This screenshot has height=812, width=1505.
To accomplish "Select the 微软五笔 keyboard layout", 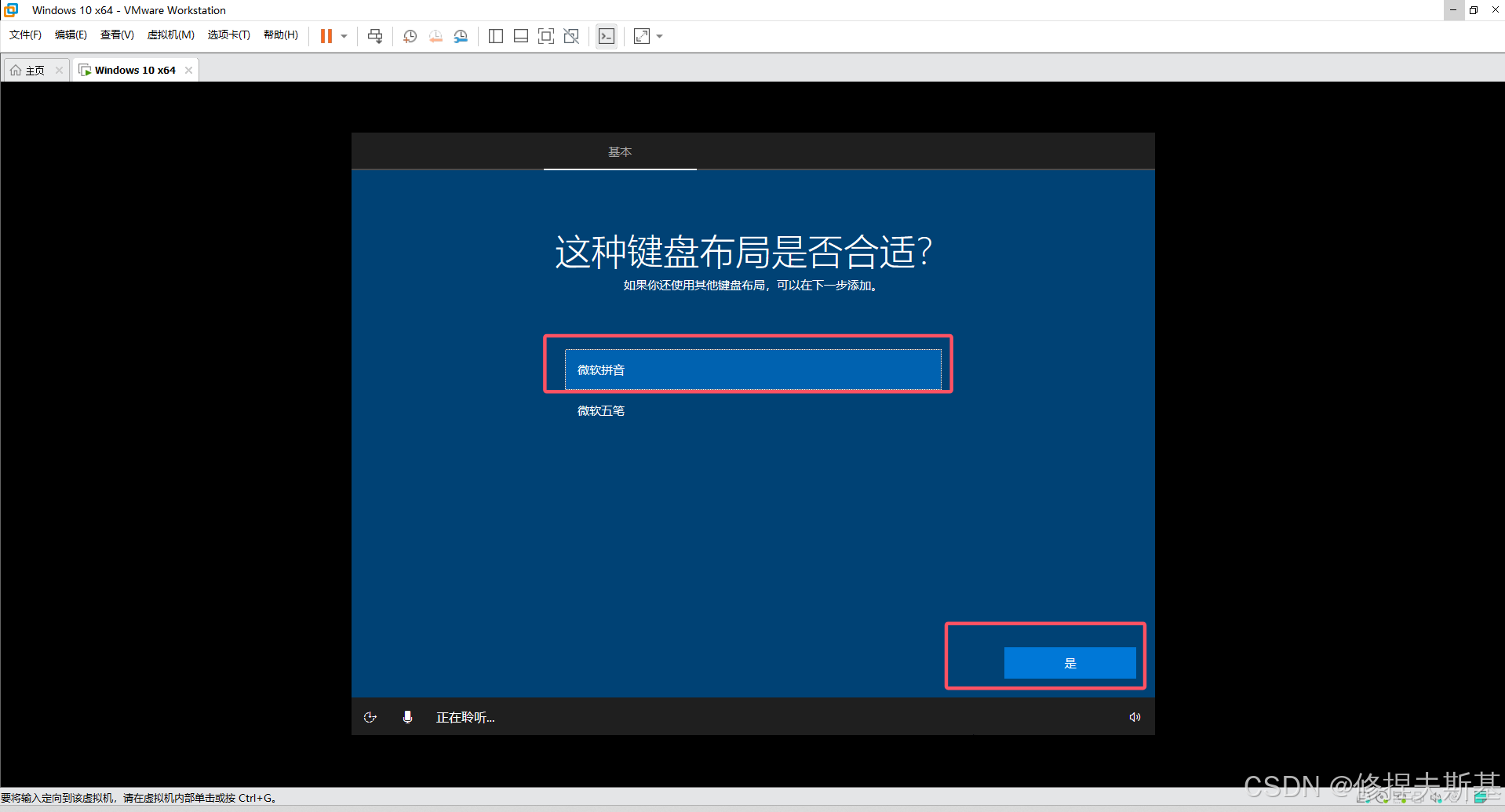I will (752, 410).
